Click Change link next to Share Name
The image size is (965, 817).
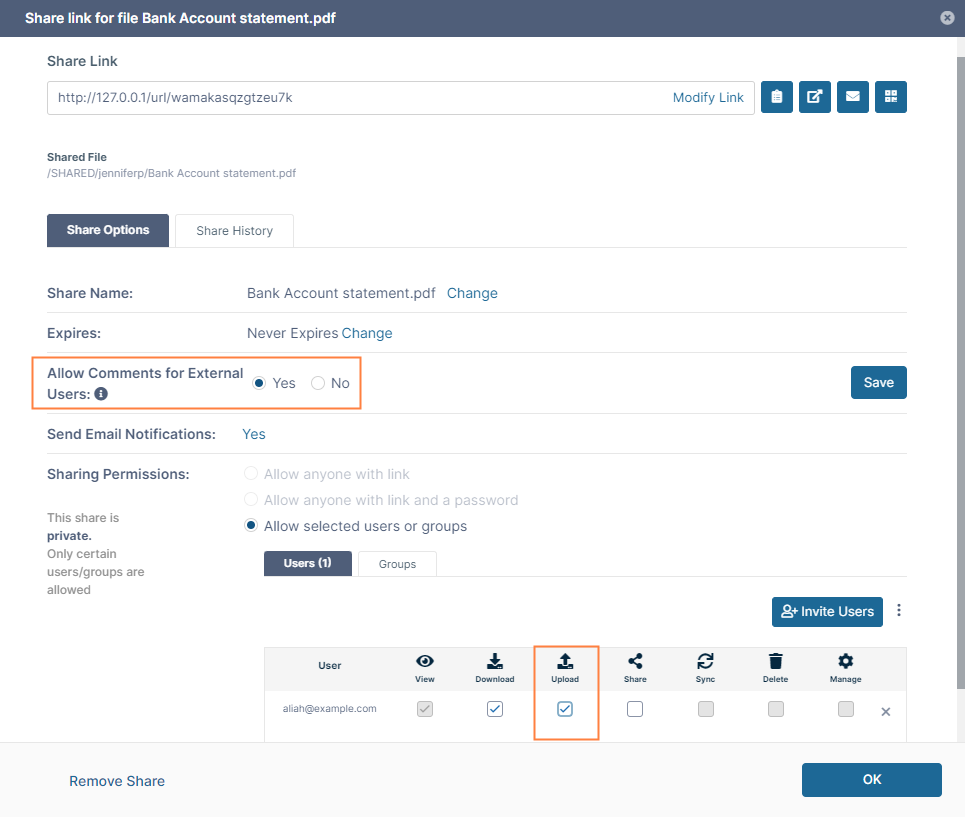[472, 293]
